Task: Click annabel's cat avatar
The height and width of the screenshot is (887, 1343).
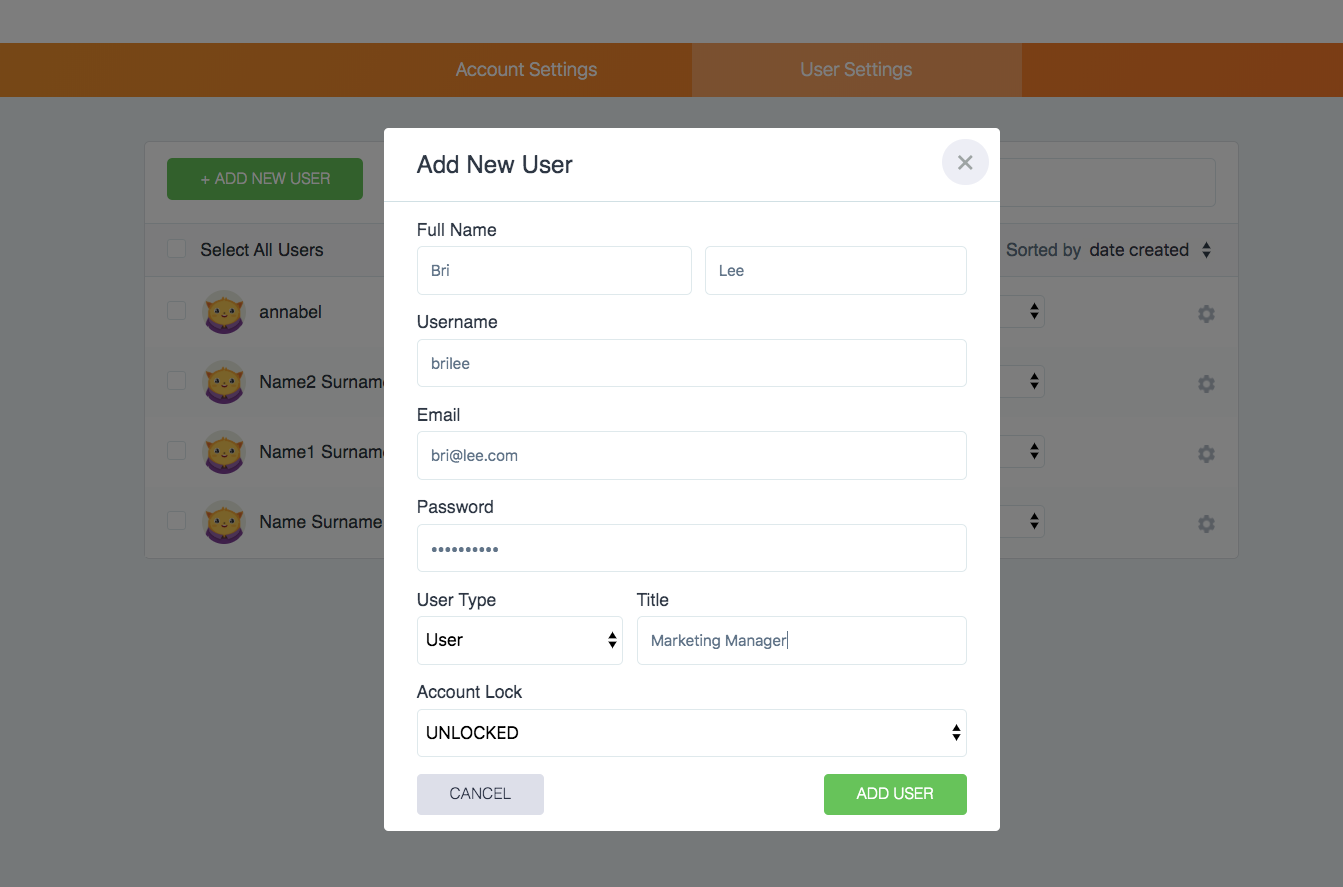Action: coord(224,313)
